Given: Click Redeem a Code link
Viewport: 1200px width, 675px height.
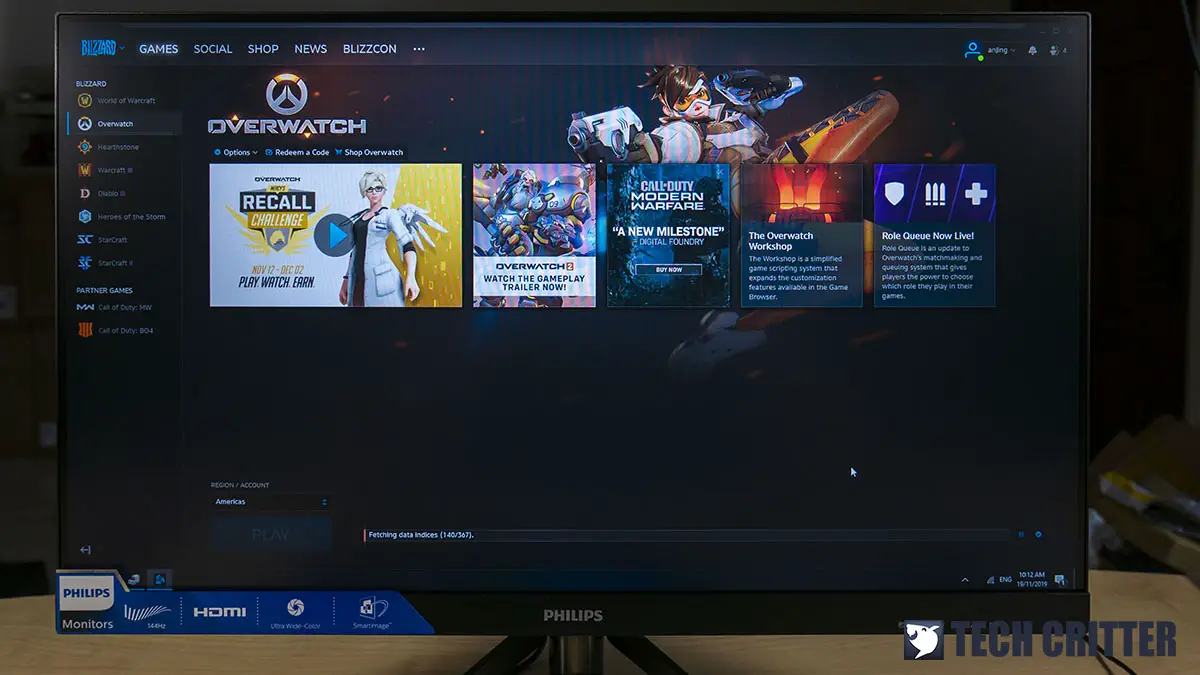Looking at the screenshot, I should click(x=298, y=153).
